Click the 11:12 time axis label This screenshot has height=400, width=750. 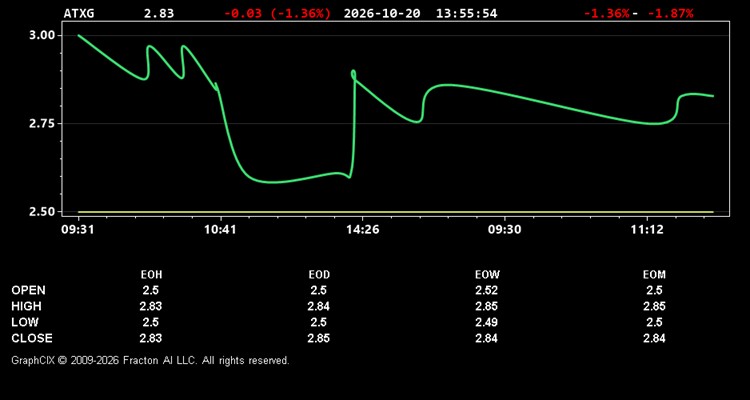pyautogui.click(x=647, y=230)
